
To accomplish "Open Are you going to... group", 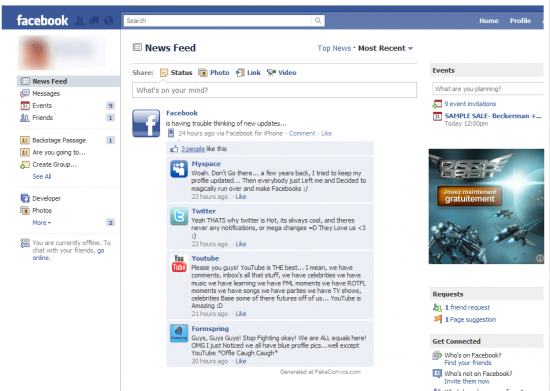I will click(59, 153).
